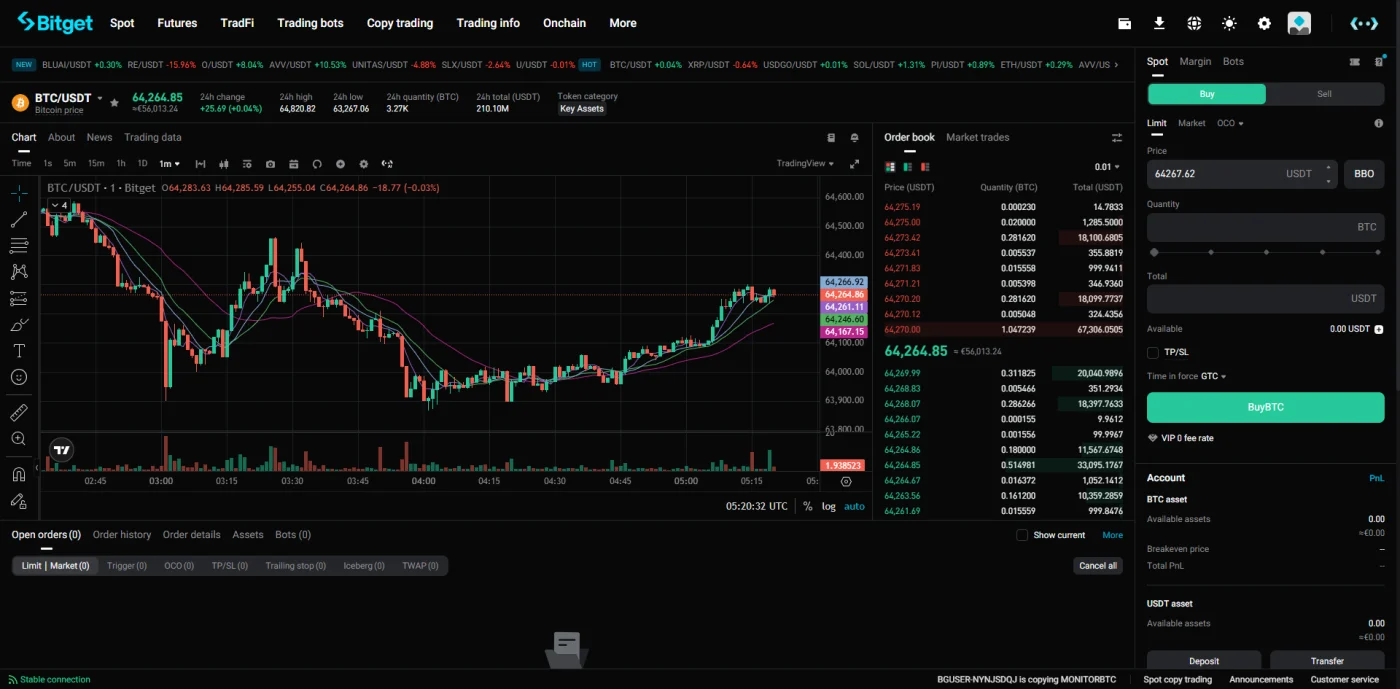This screenshot has width=1400, height=689.
Task: Open the Copy trading menu
Action: pyautogui.click(x=400, y=23)
